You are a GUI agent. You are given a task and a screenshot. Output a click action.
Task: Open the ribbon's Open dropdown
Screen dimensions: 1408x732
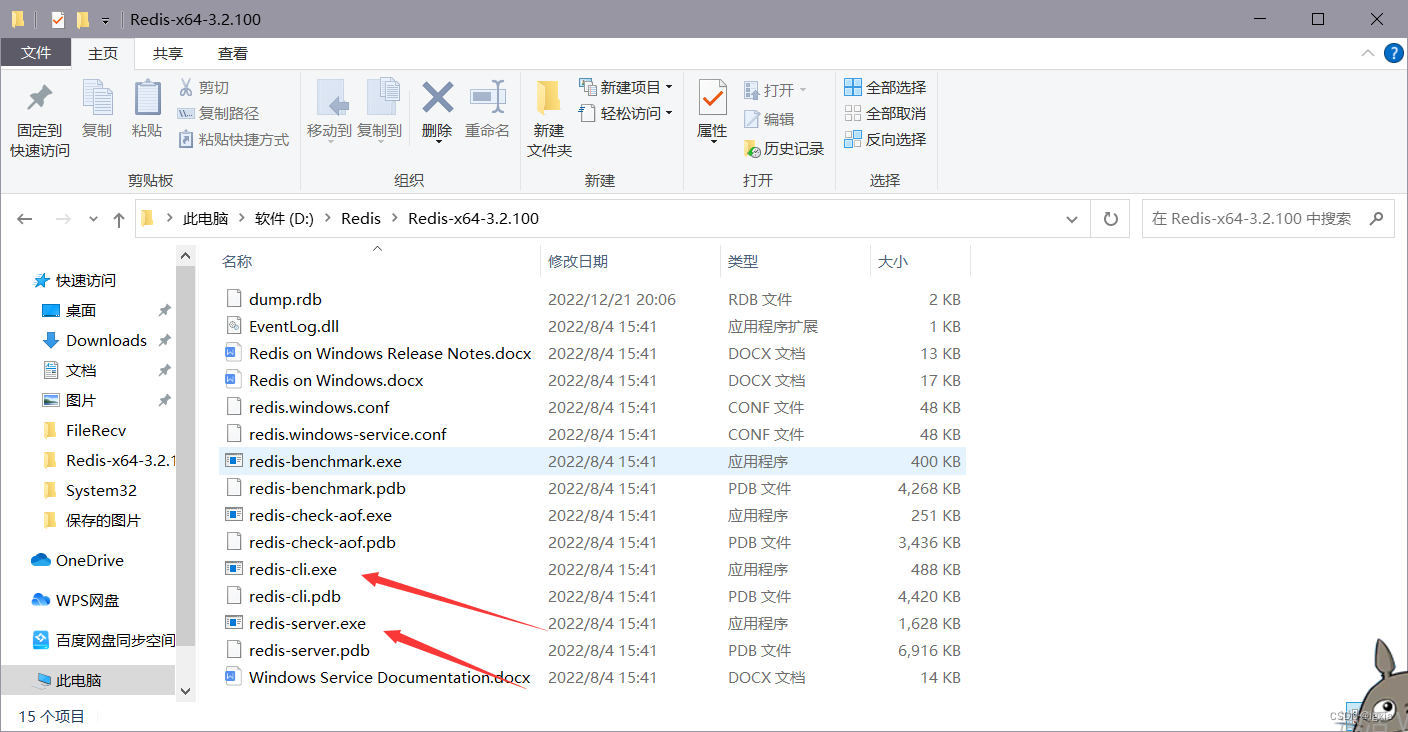(x=775, y=90)
